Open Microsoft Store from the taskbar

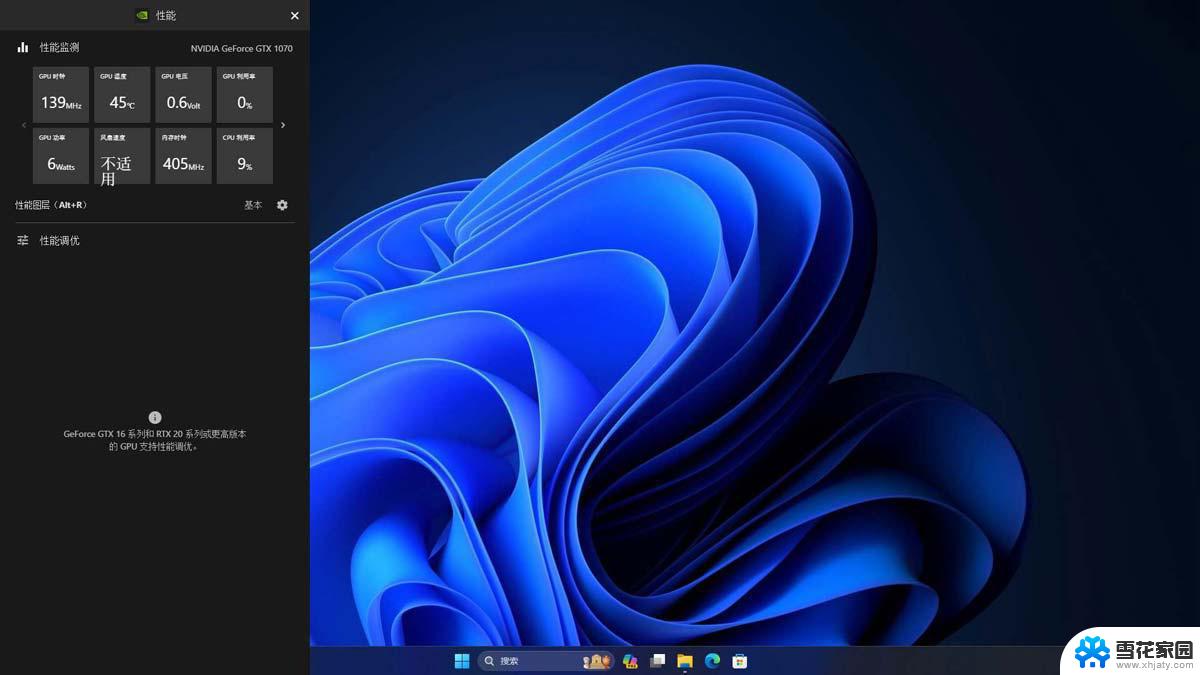click(x=740, y=661)
